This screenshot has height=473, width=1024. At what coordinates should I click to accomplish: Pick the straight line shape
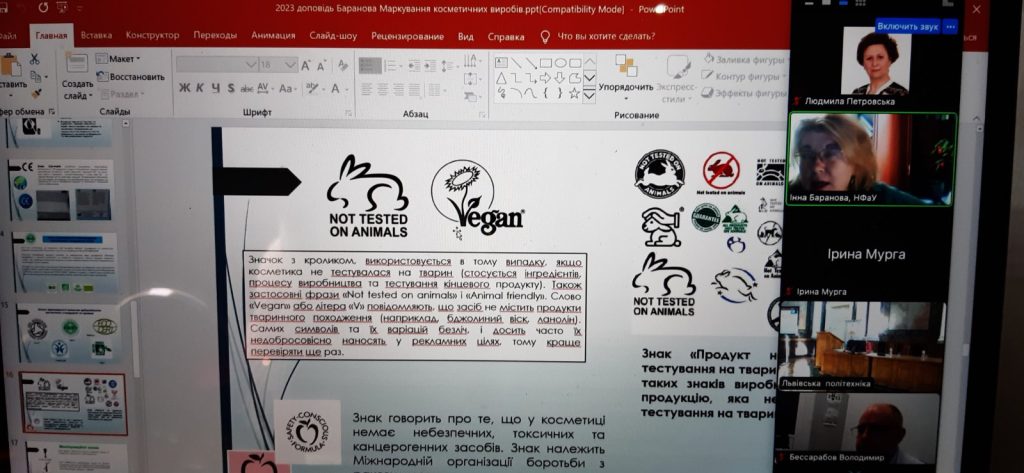point(516,63)
